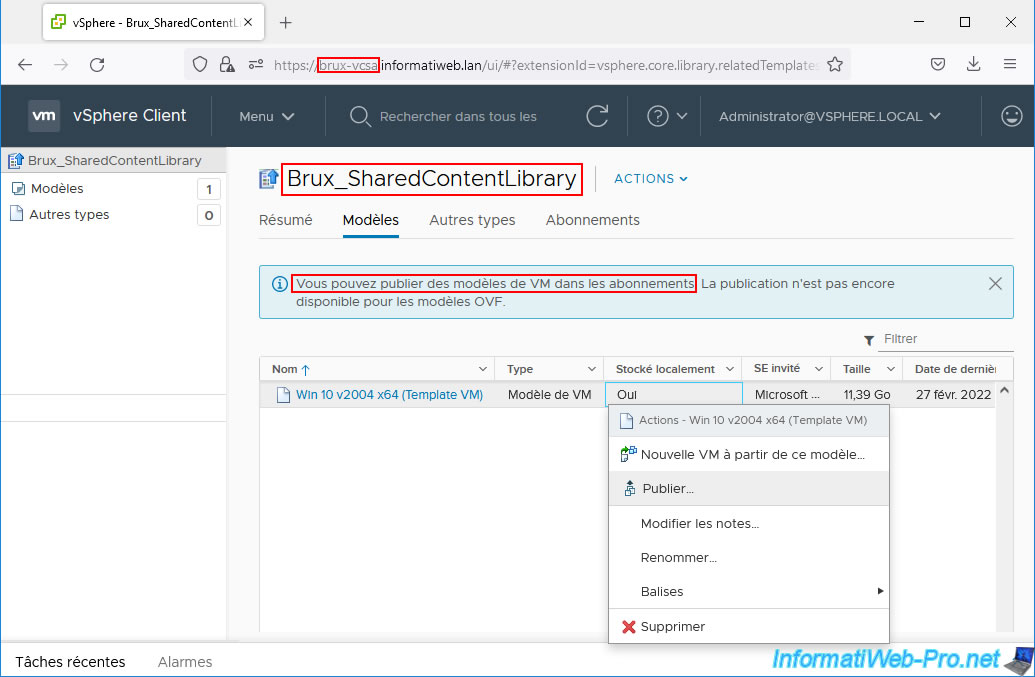Open the Type column chevron
Viewport: 1035px width, 677px height.
point(591,369)
